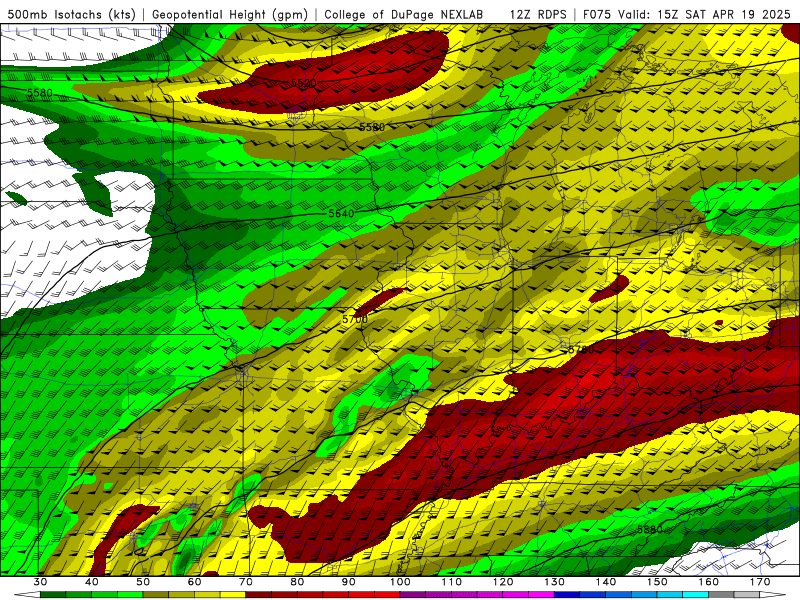
Task: Click the '160' value on the color scale
Action: pos(709,582)
